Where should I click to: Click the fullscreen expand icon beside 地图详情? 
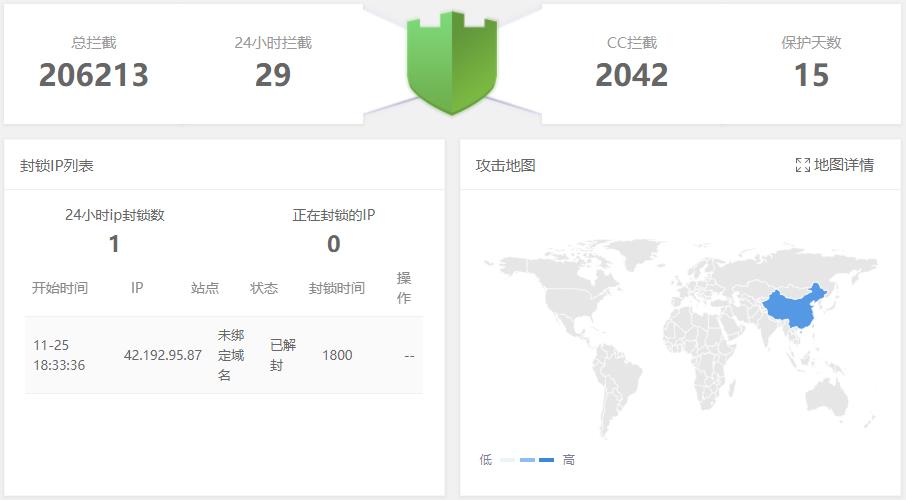pos(803,165)
